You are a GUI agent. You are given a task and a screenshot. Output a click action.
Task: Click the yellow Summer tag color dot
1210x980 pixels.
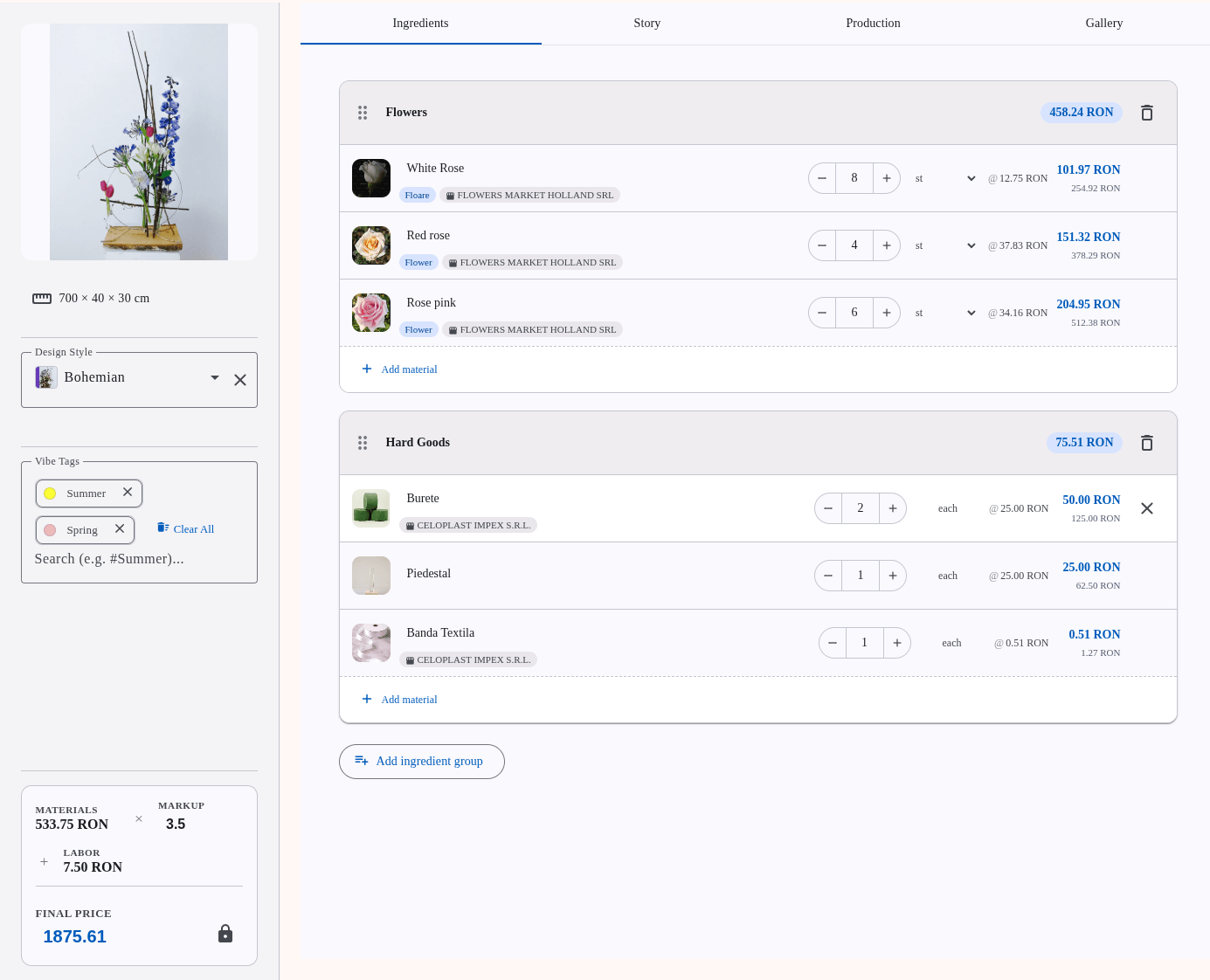50,493
